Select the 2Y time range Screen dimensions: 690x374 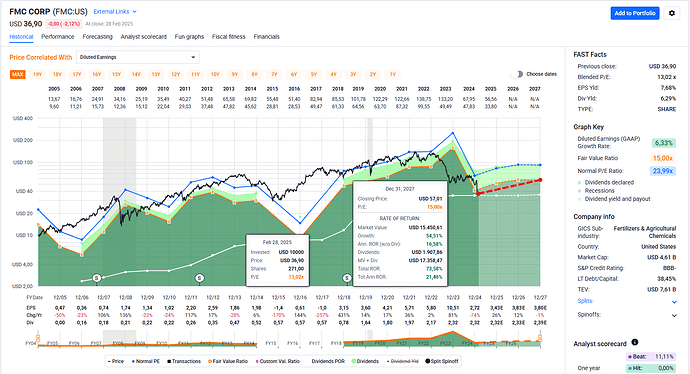pos(373,74)
